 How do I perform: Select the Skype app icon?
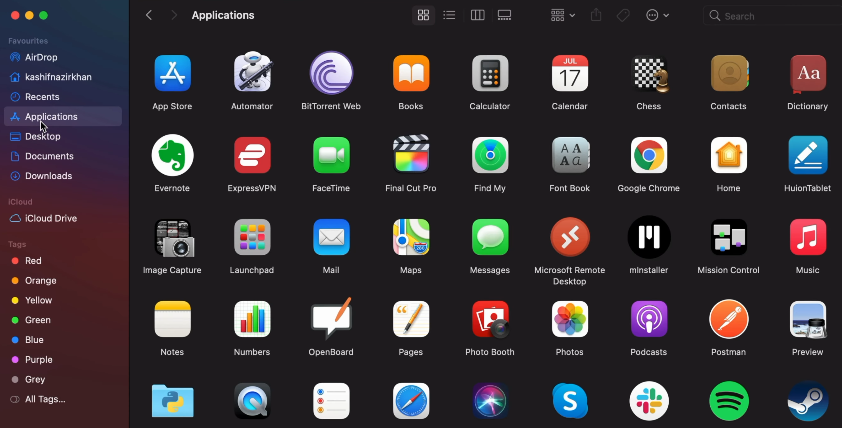click(x=570, y=401)
